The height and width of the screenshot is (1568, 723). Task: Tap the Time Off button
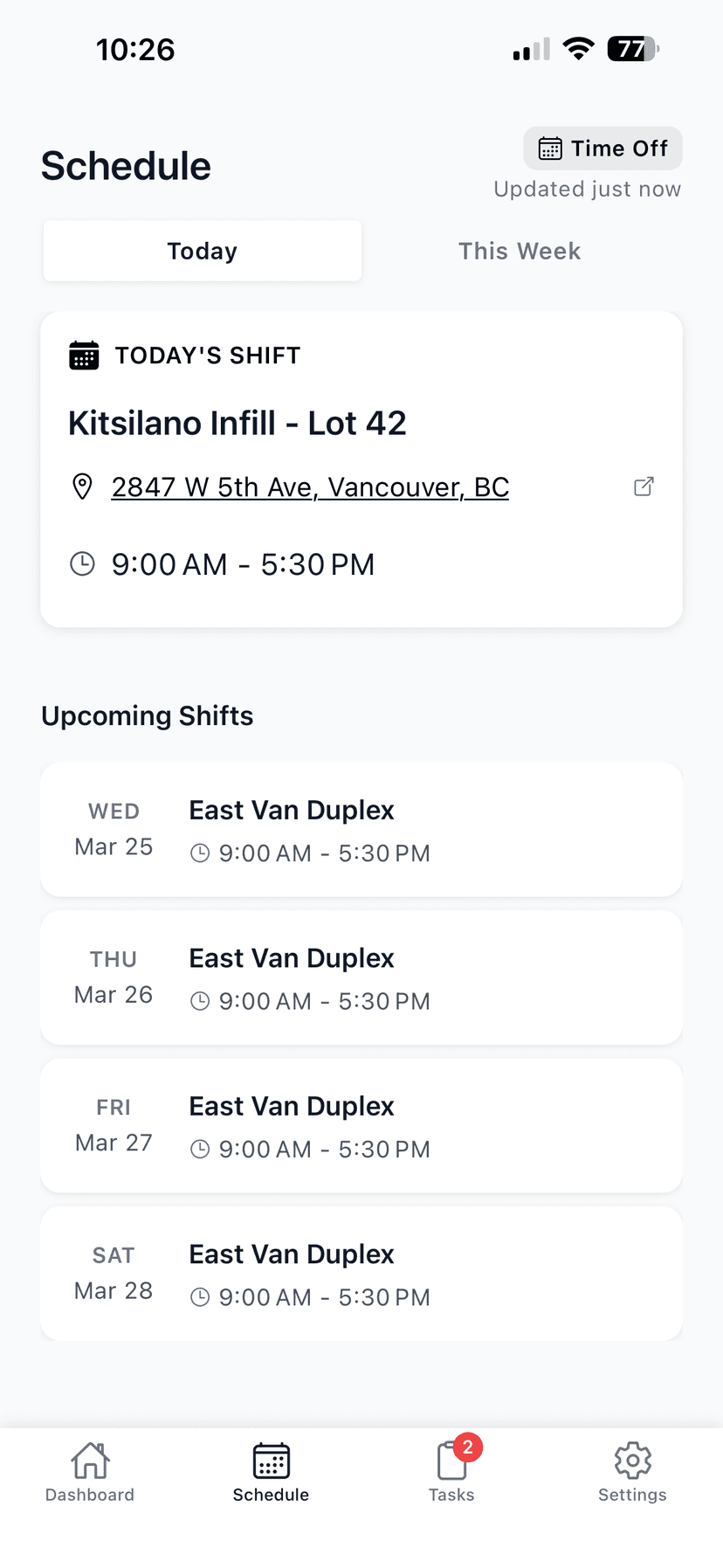[602, 149]
